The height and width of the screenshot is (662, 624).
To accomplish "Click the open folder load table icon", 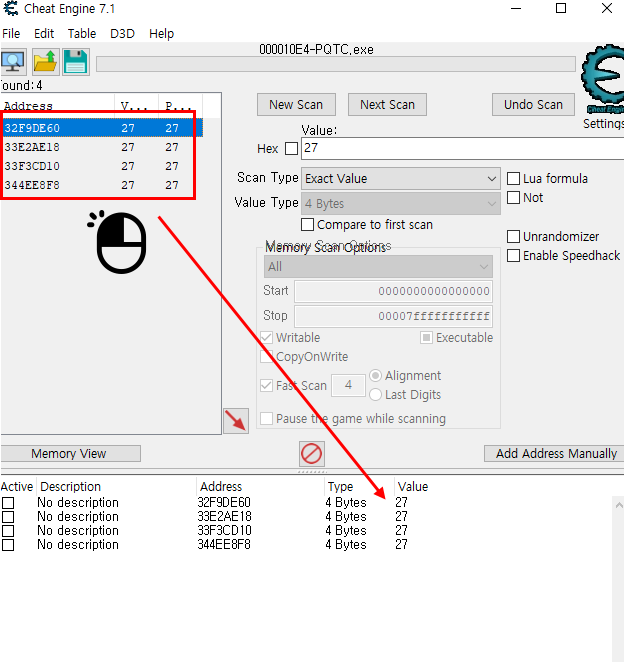I will (x=46, y=62).
